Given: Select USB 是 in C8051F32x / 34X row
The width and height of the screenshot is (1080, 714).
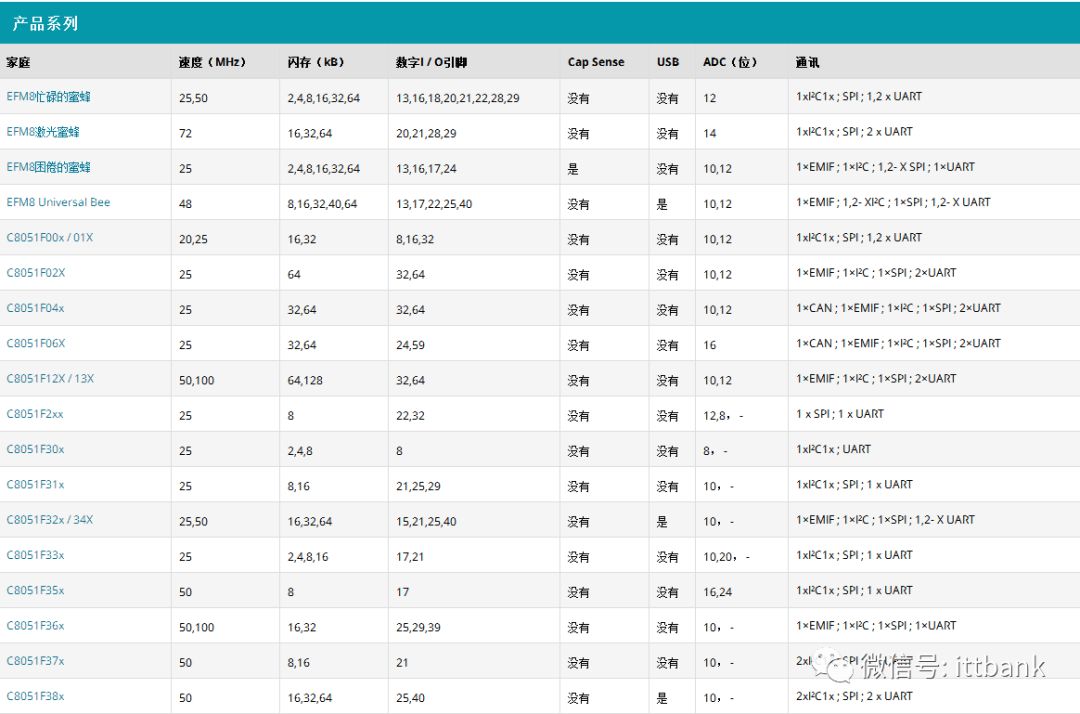Looking at the screenshot, I should 662,521.
